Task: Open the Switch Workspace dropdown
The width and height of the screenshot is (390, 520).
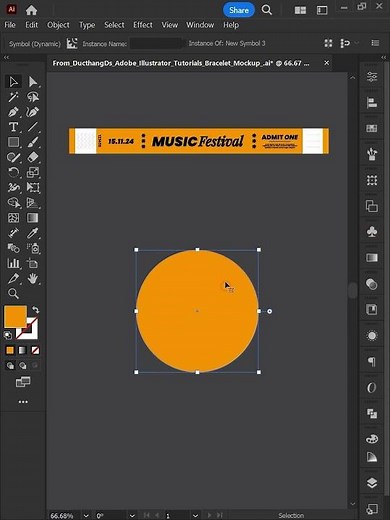Action: click(x=322, y=10)
